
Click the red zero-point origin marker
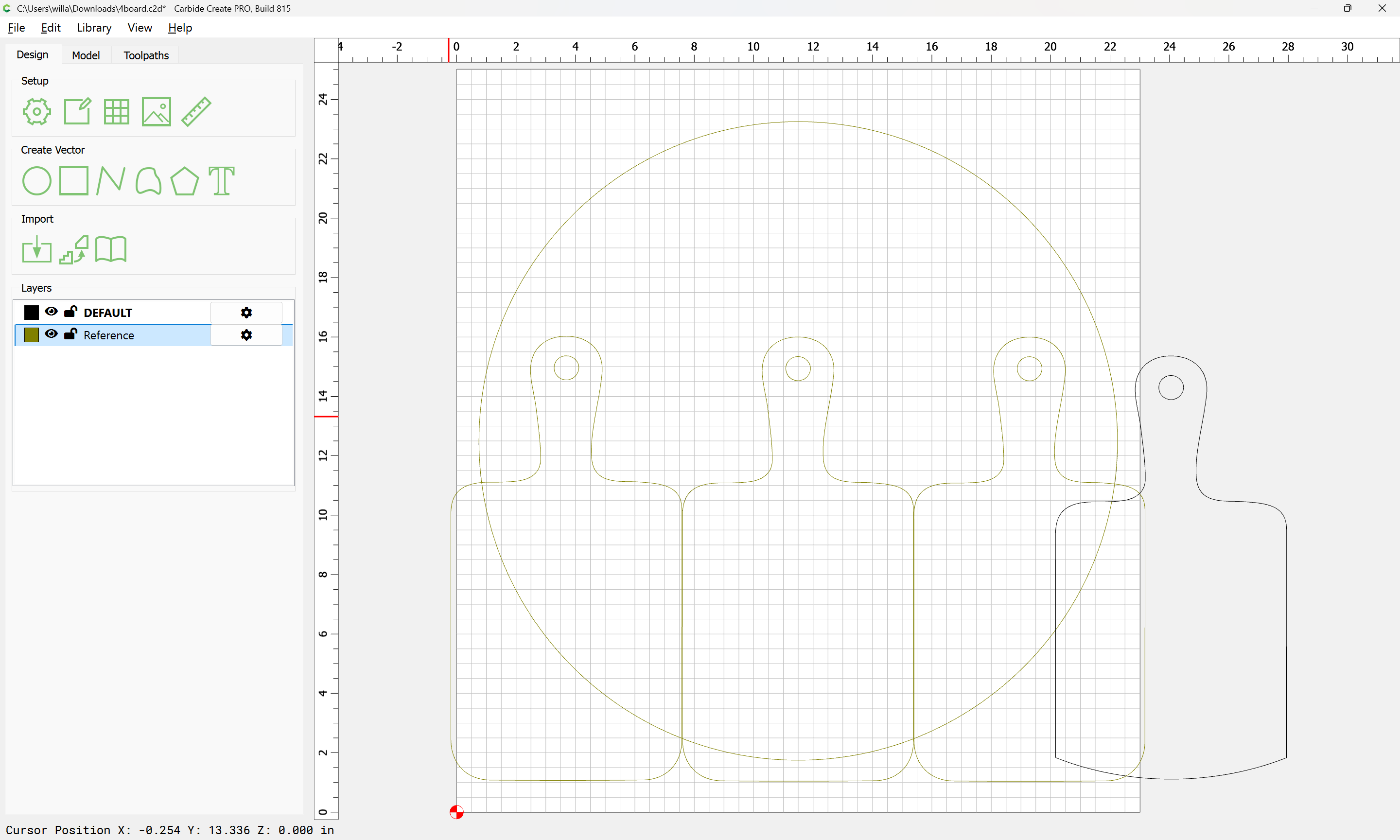click(x=456, y=812)
